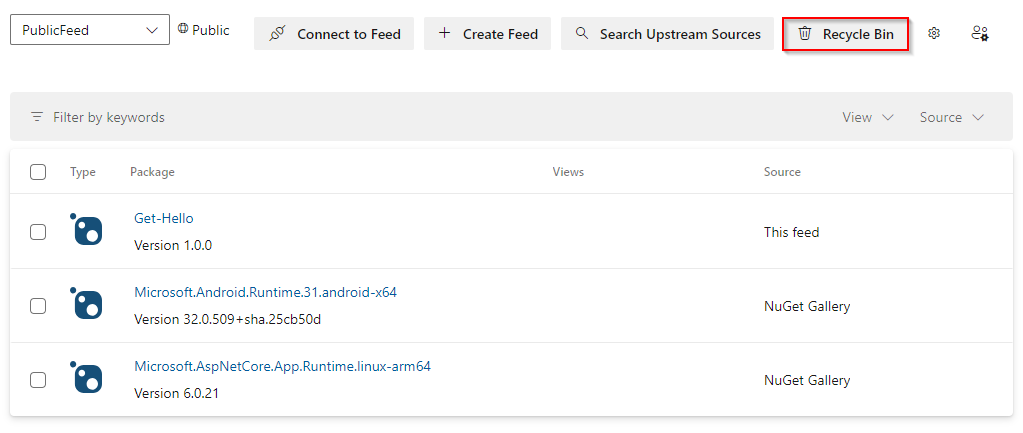Expand the Source filter dropdown
This screenshot has width=1023, height=433.
click(951, 117)
